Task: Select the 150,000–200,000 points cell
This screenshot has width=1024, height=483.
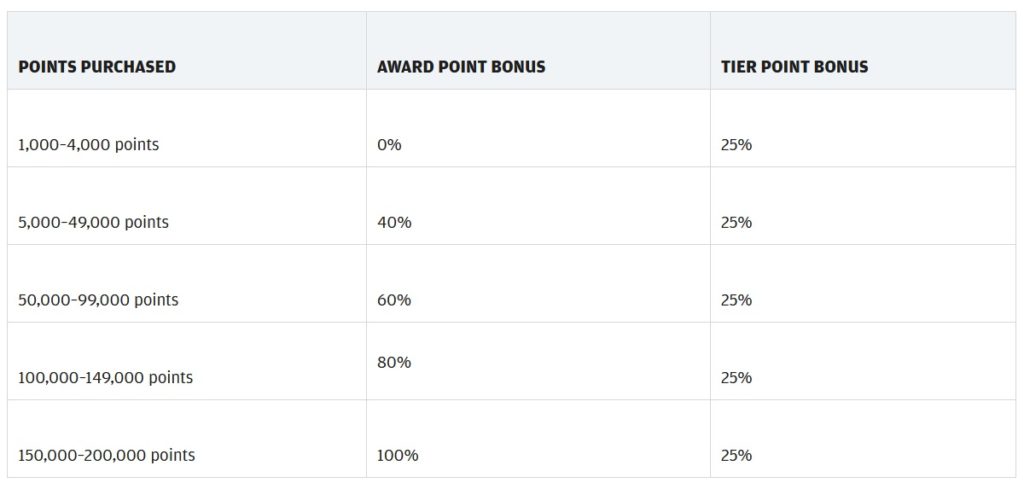Action: (x=106, y=456)
